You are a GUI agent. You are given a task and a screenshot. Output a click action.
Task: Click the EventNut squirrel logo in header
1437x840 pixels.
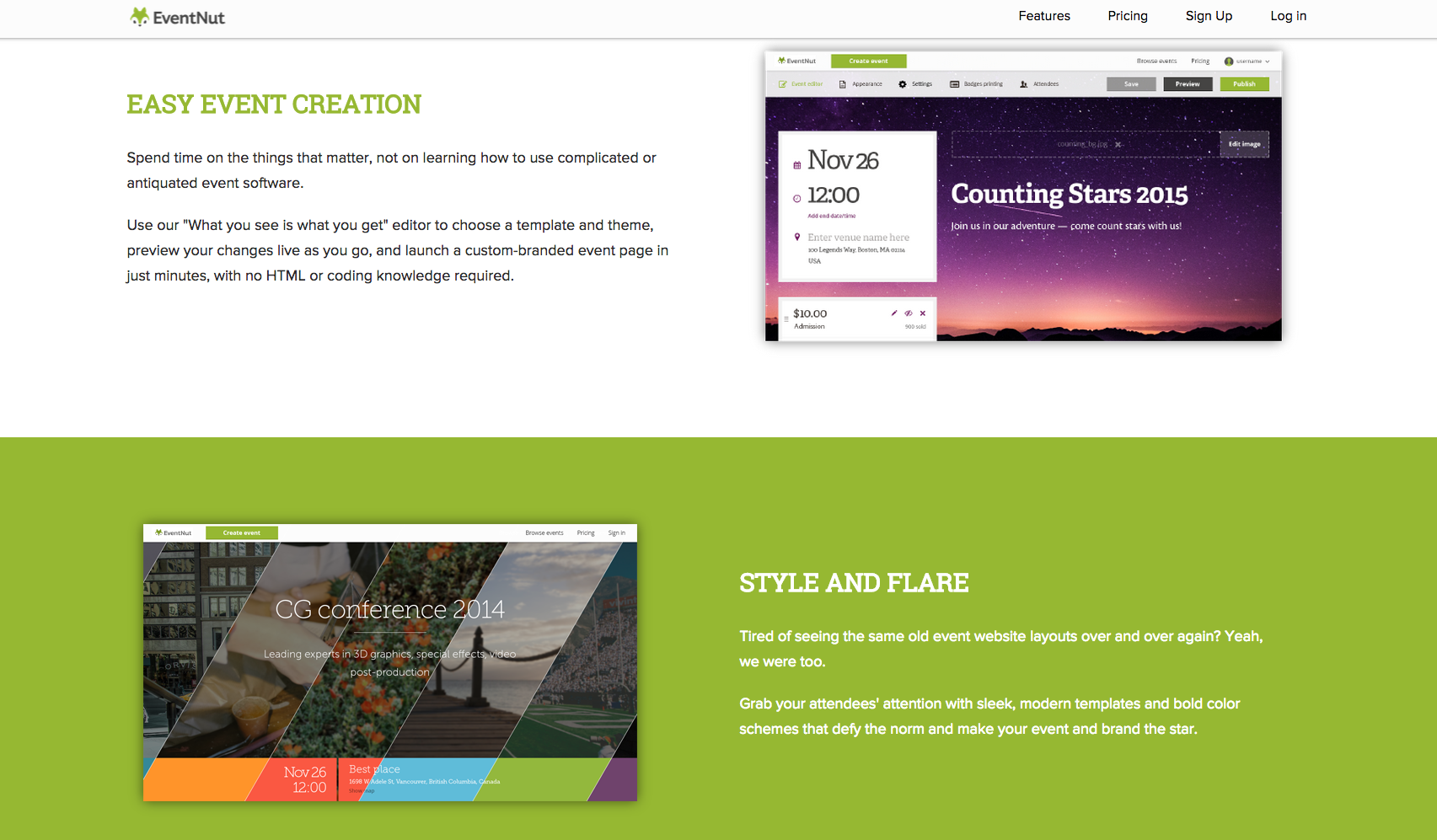pyautogui.click(x=140, y=17)
